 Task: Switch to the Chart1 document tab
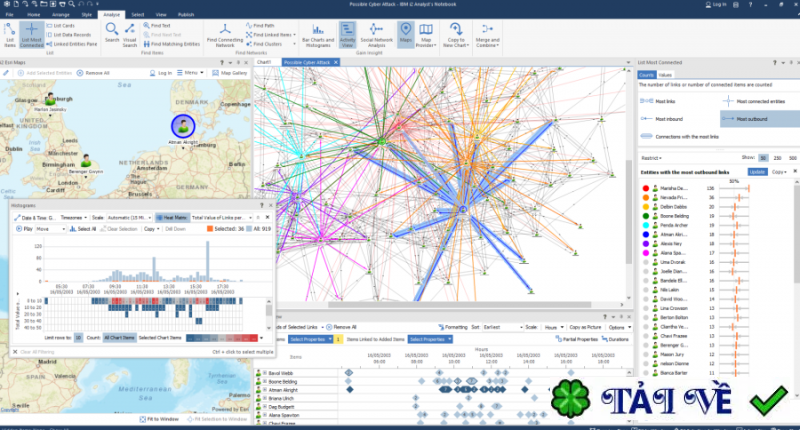pyautogui.click(x=264, y=62)
